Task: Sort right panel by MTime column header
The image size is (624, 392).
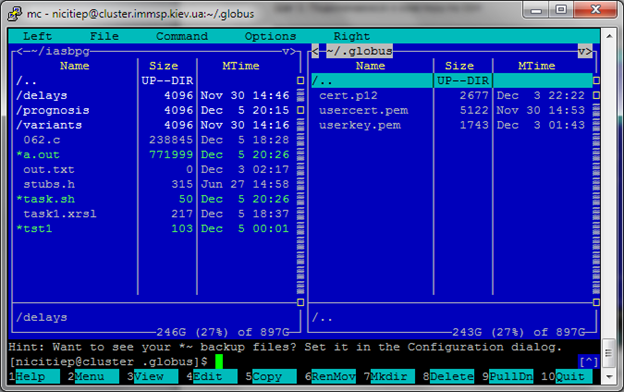Action: [536, 66]
